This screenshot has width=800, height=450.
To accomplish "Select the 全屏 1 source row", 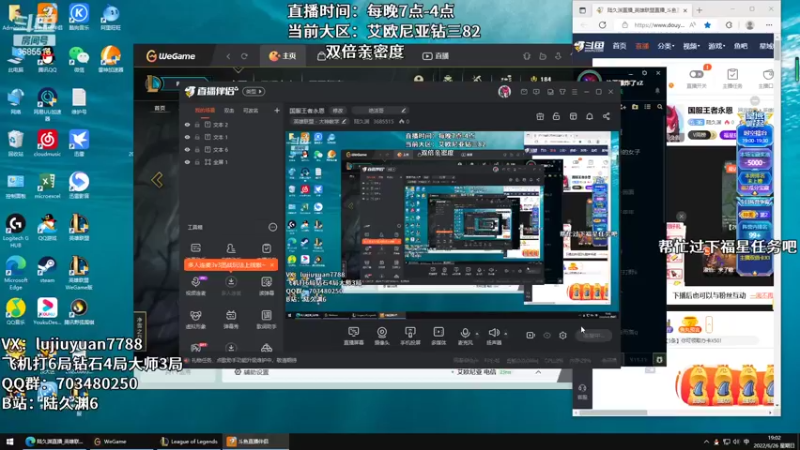I will pyautogui.click(x=232, y=162).
